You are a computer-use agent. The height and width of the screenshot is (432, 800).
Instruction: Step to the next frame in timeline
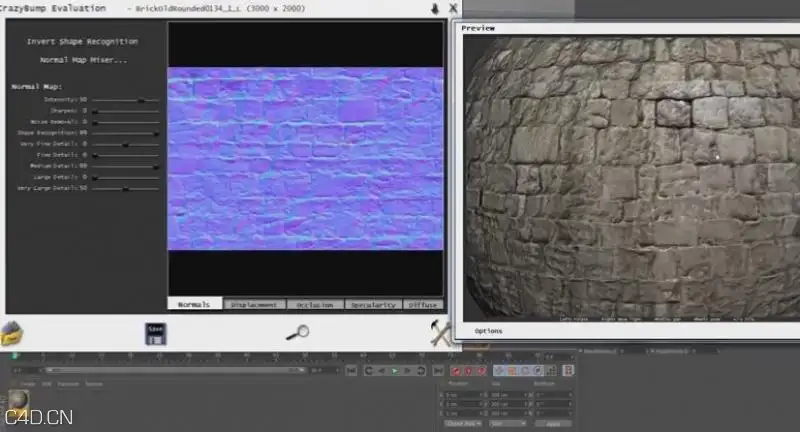pyautogui.click(x=407, y=371)
